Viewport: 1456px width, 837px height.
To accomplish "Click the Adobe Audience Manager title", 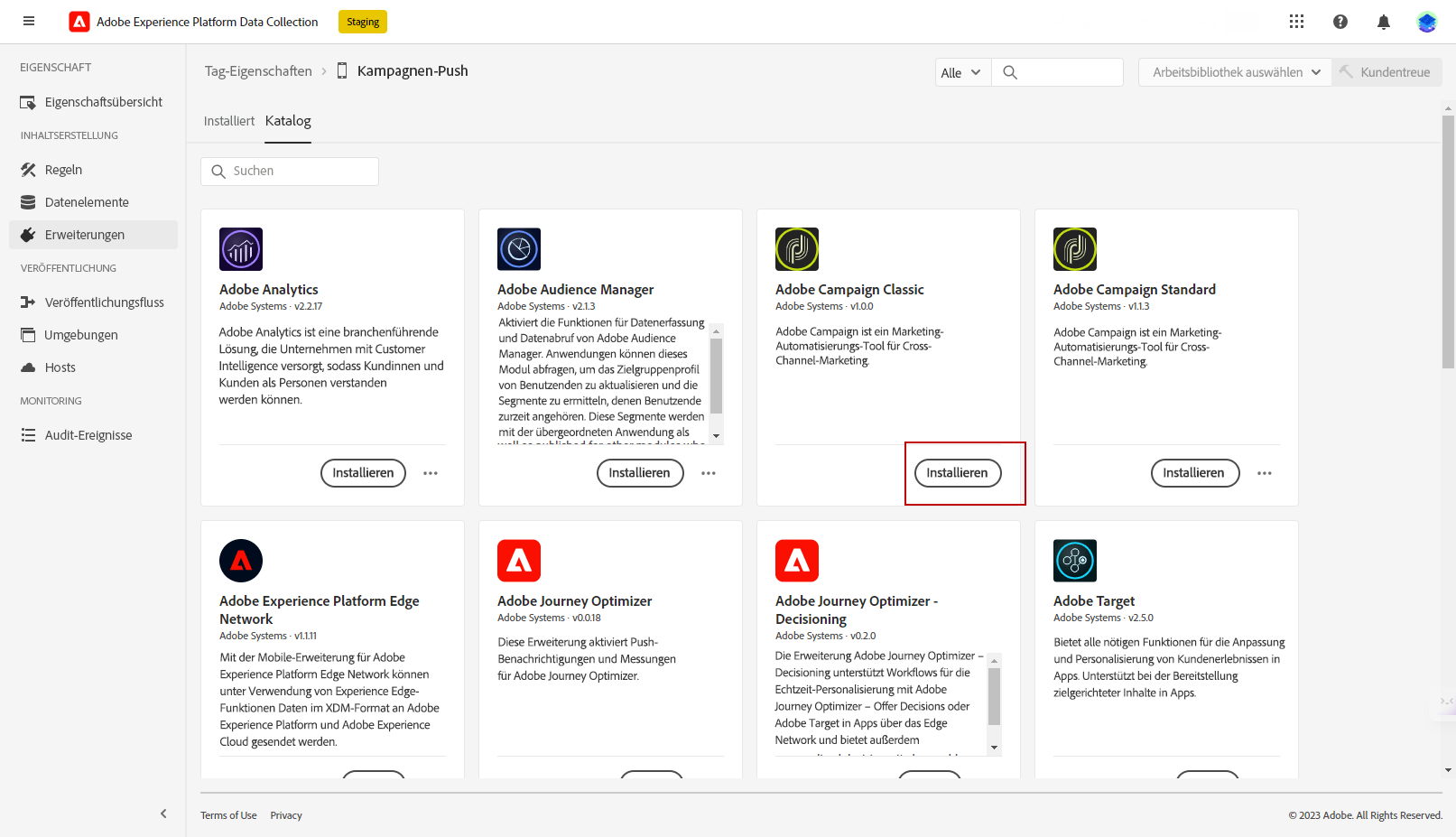I will (x=576, y=290).
